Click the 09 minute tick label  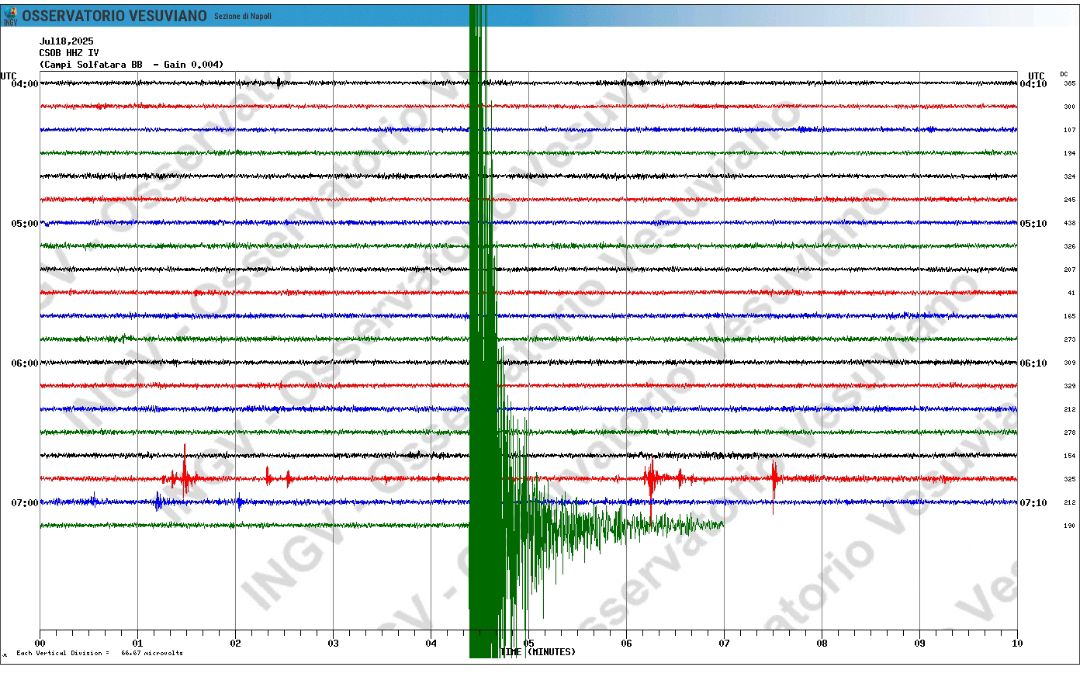click(920, 644)
